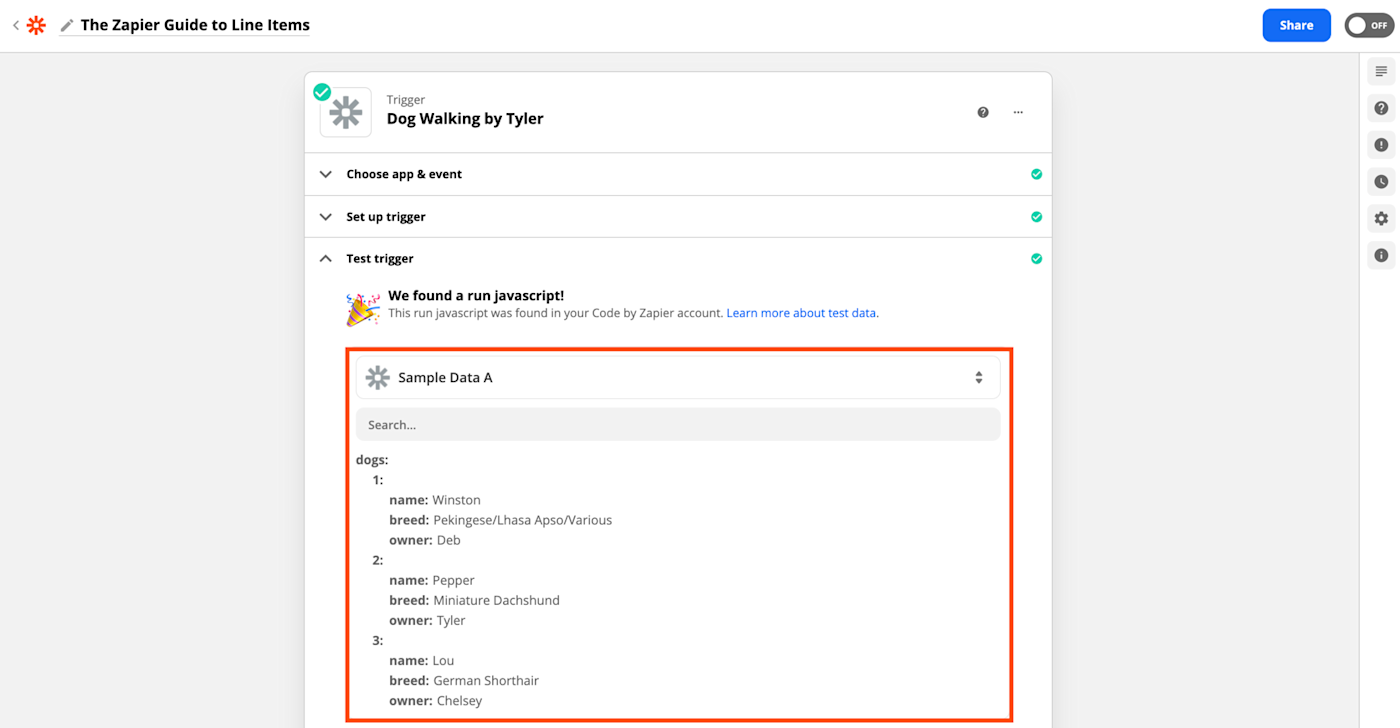The width and height of the screenshot is (1400, 728).
Task: Click the up-down arrows of sample selector
Action: 979,377
